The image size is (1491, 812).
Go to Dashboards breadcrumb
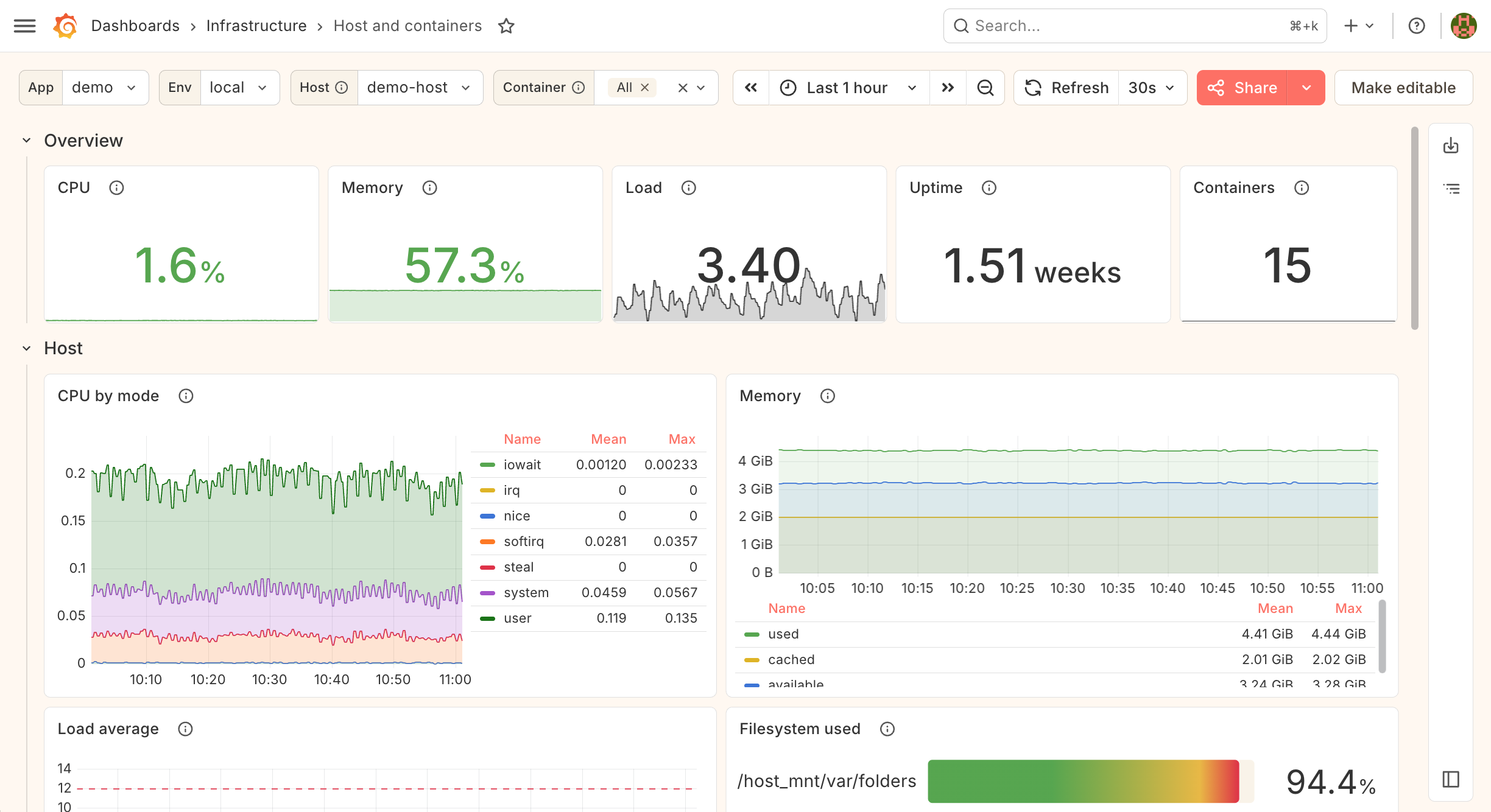[x=135, y=26]
